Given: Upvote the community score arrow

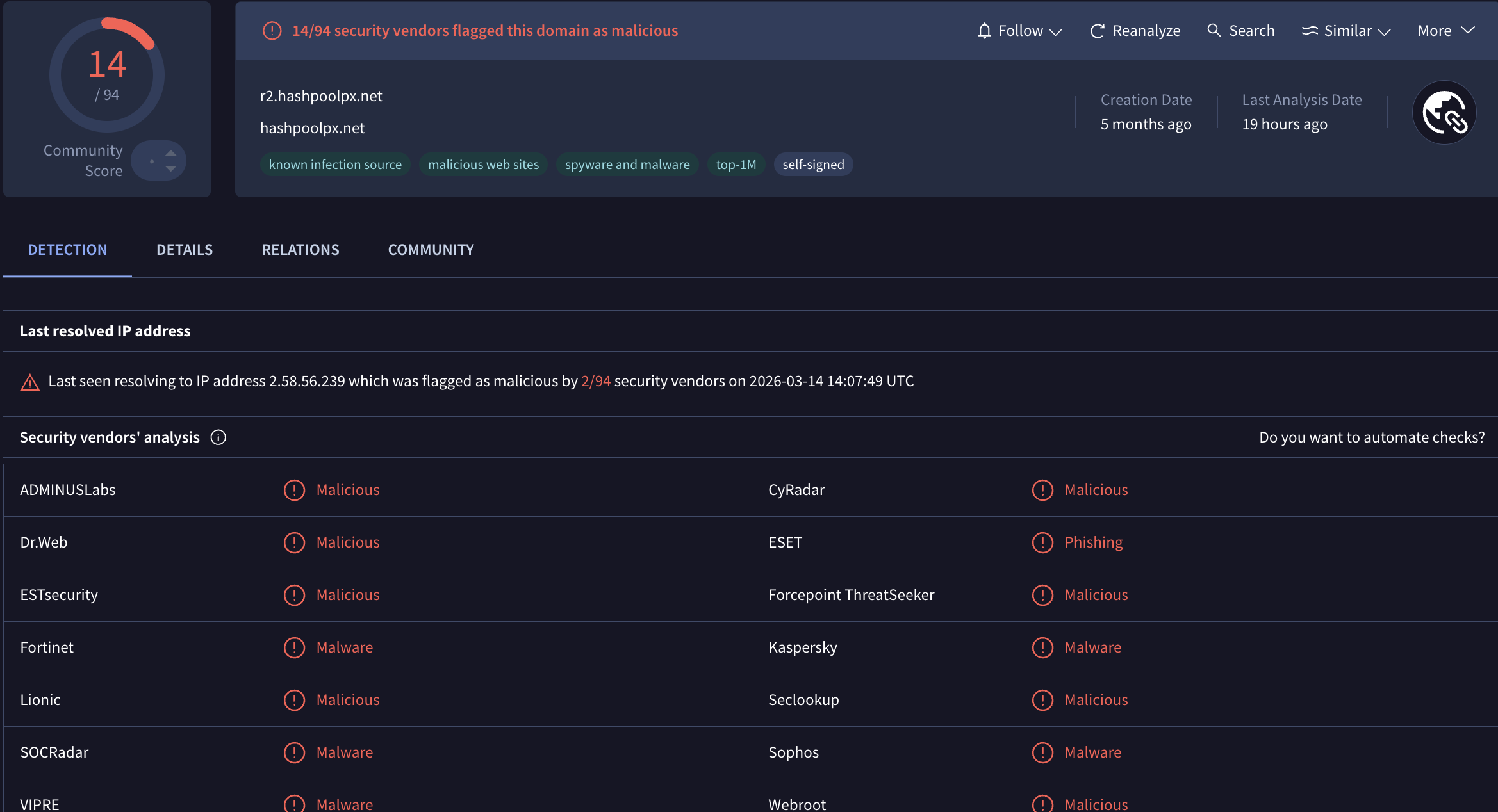Looking at the screenshot, I should pos(170,153).
